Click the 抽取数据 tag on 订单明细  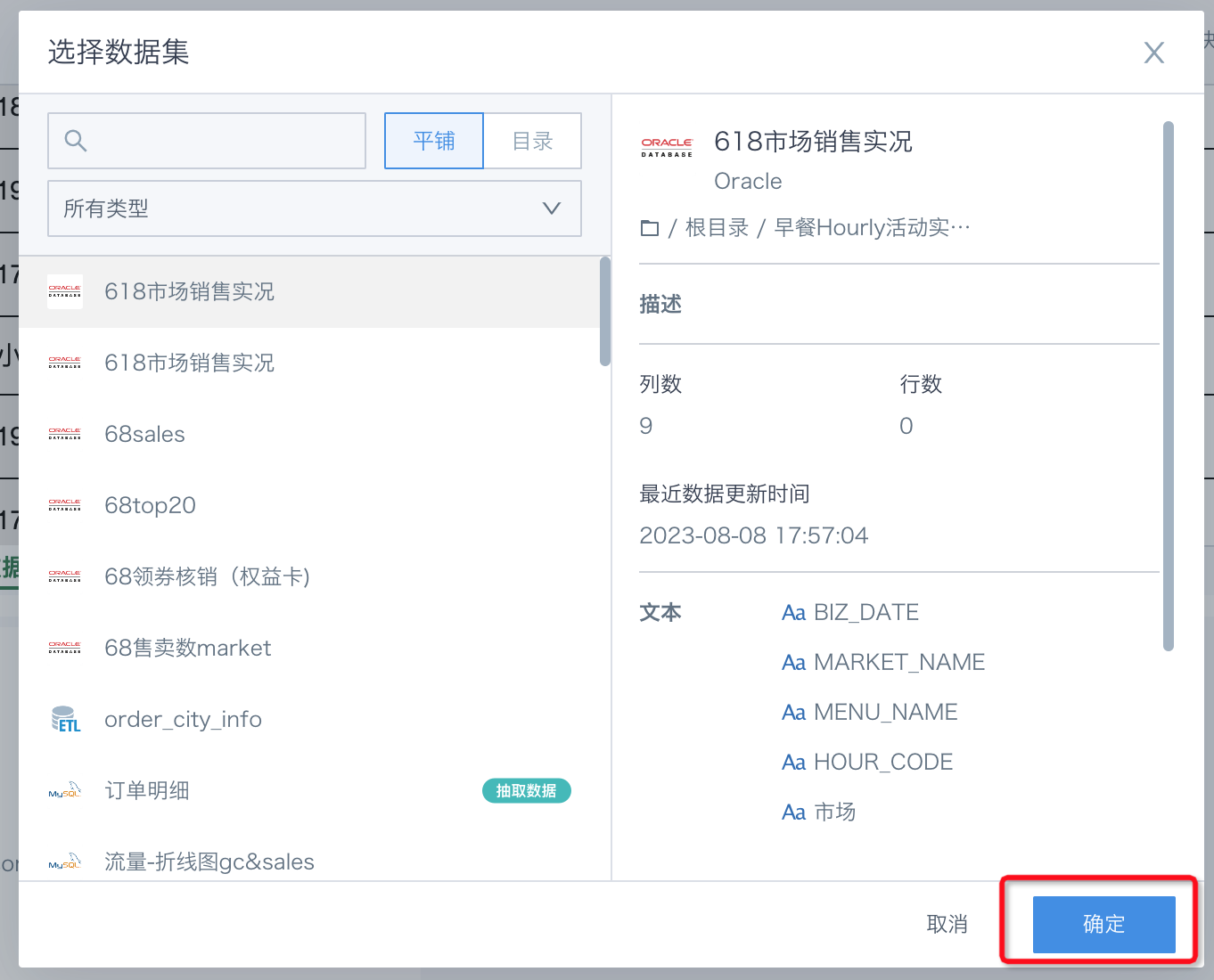[x=526, y=791]
